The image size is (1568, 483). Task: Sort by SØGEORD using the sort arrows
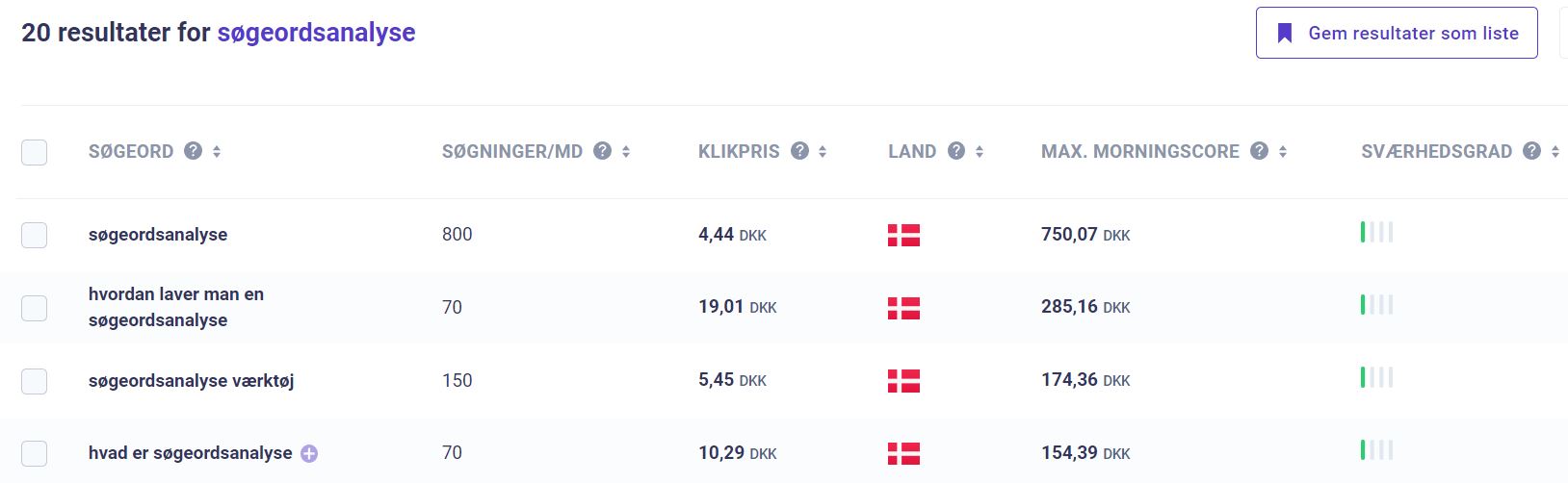[217, 151]
